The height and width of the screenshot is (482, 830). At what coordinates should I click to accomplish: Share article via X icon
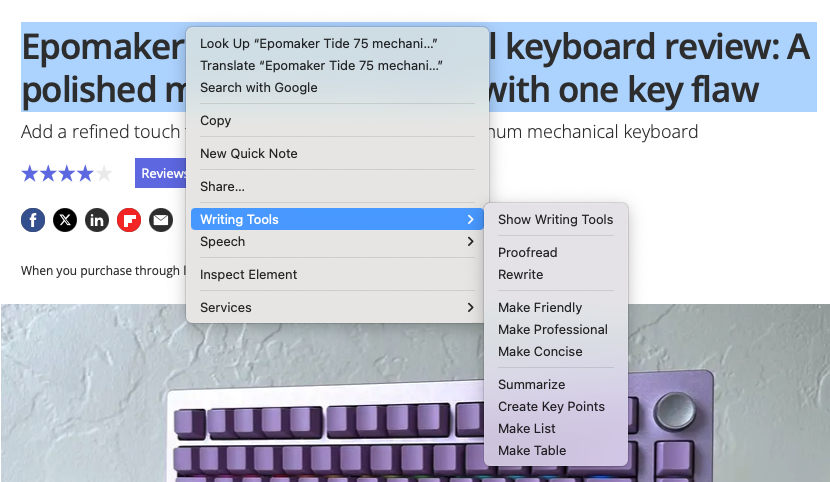click(65, 220)
